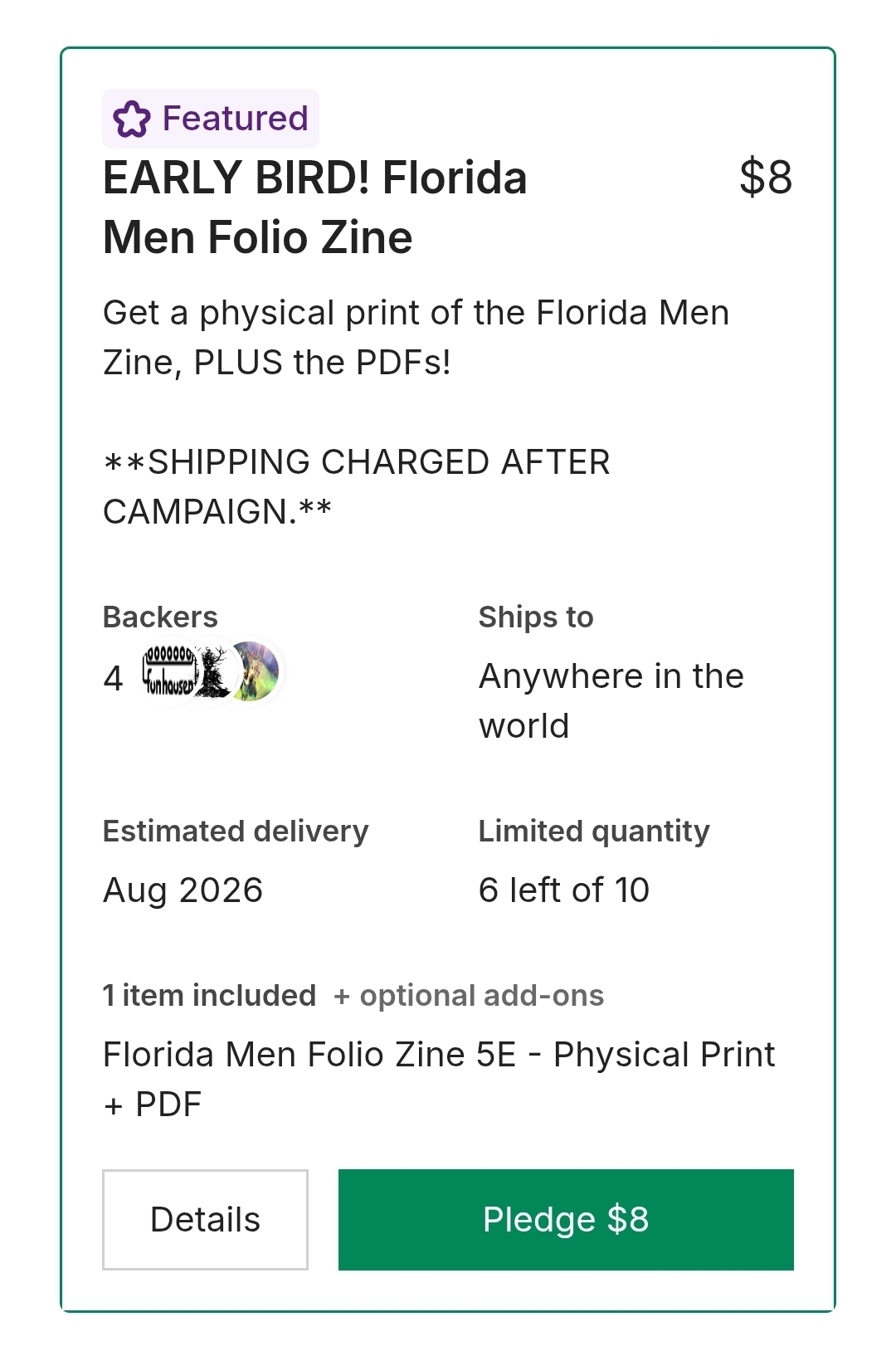
Task: Click the Featured flower badge icon
Action: click(x=132, y=119)
